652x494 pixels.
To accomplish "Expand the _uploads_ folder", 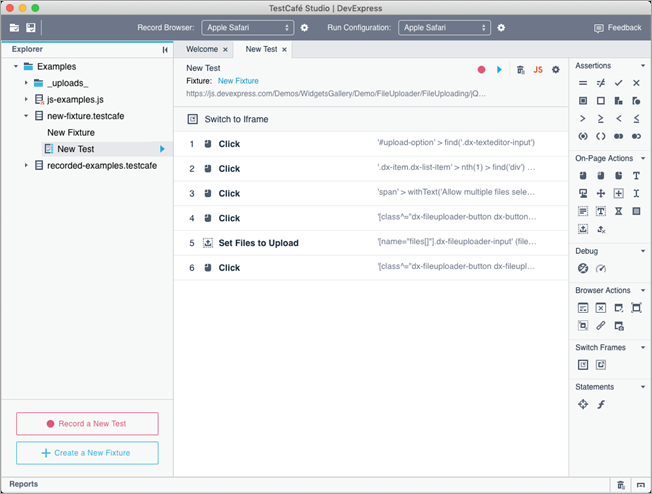I will click(27, 83).
